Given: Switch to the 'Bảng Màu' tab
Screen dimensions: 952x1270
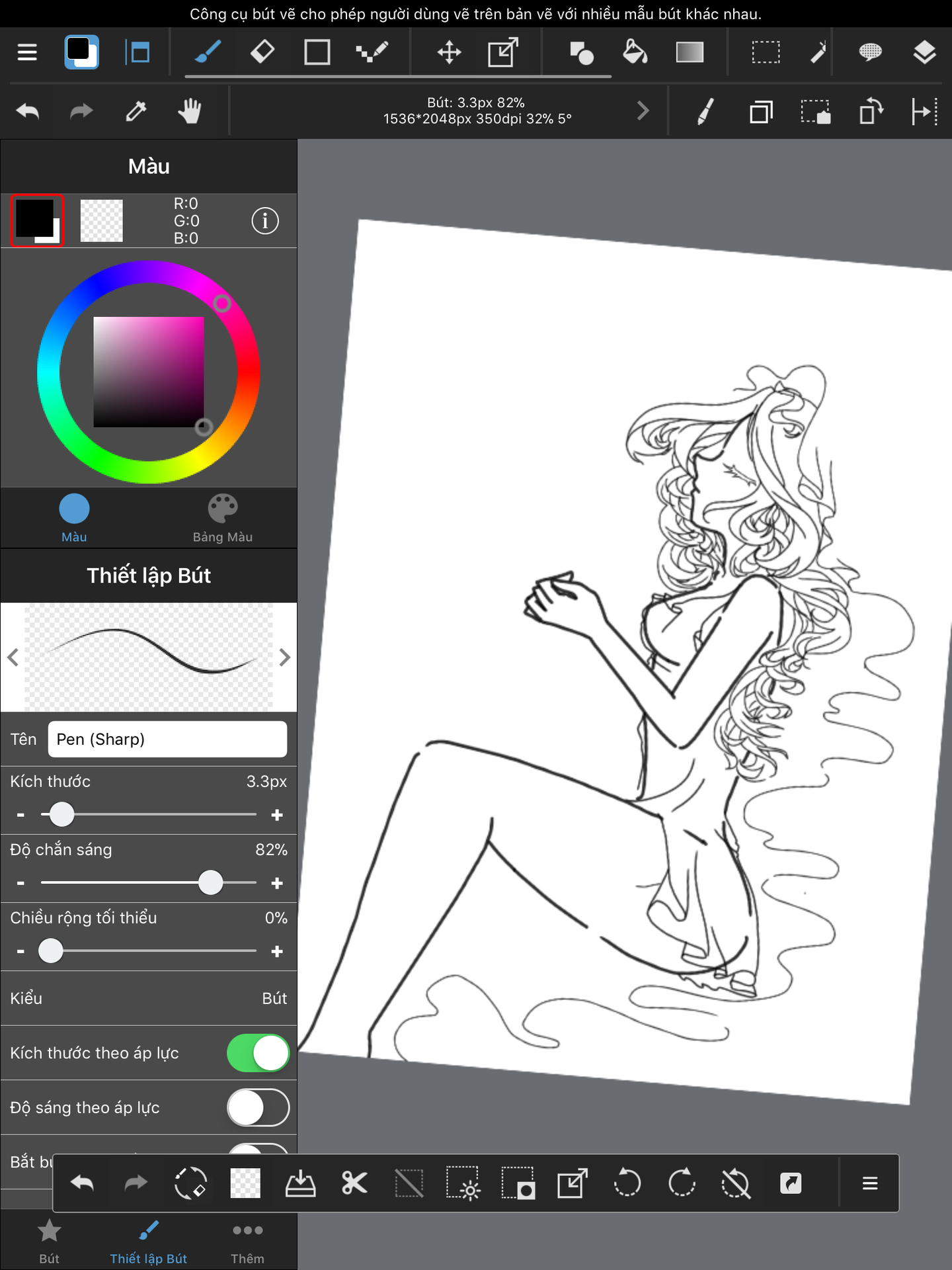Looking at the screenshot, I should tap(222, 519).
